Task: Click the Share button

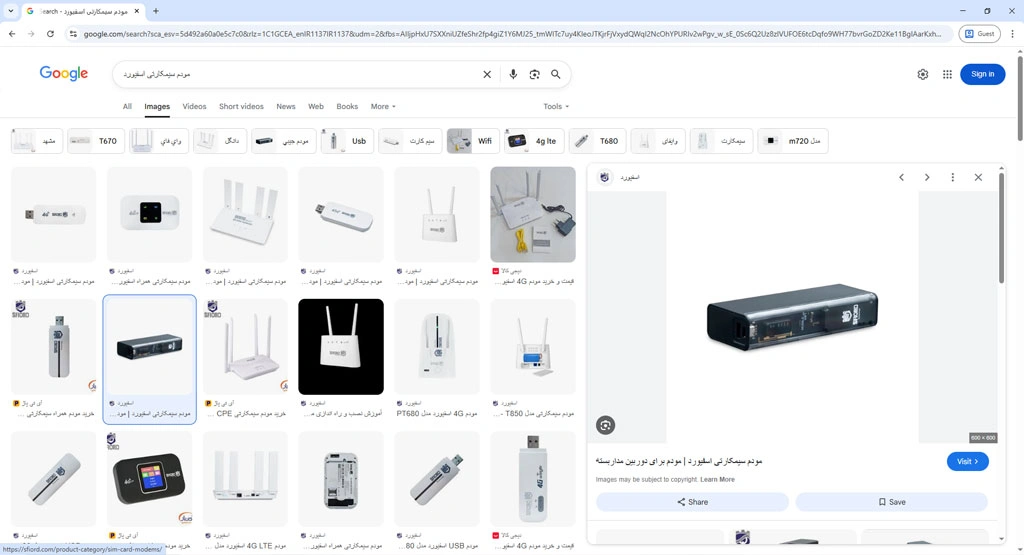Action: coord(692,502)
